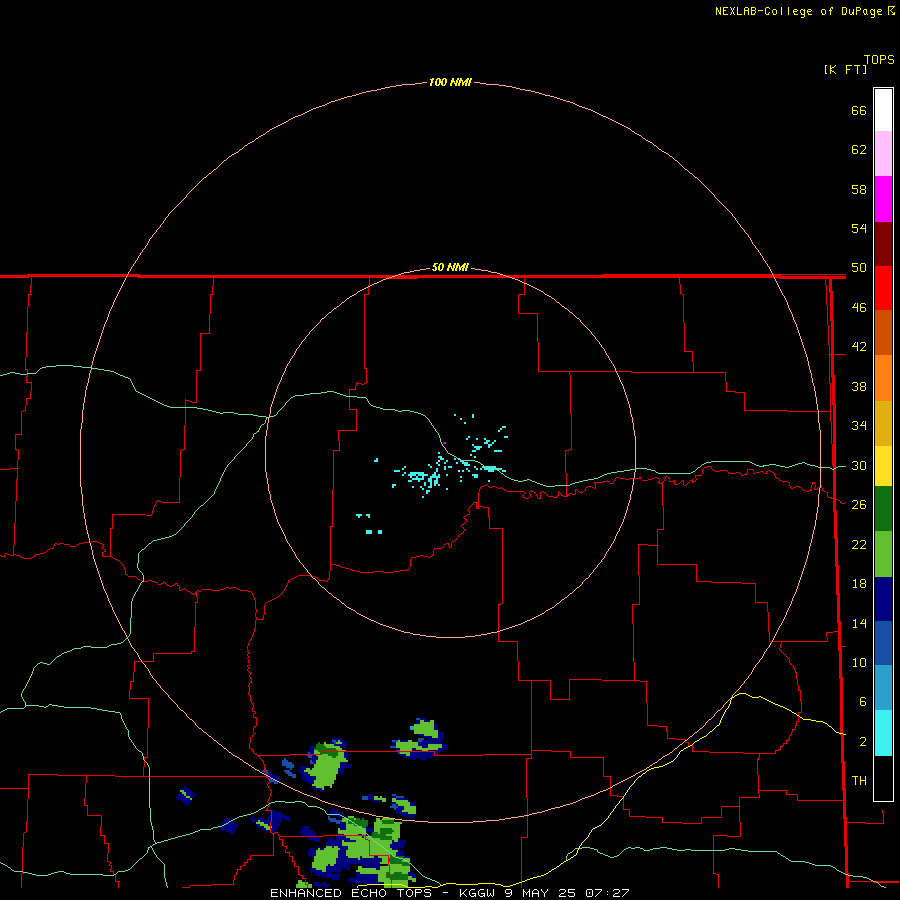Select the dark green 26 kft swatch
Viewport: 900px width, 900px height.
tap(883, 509)
